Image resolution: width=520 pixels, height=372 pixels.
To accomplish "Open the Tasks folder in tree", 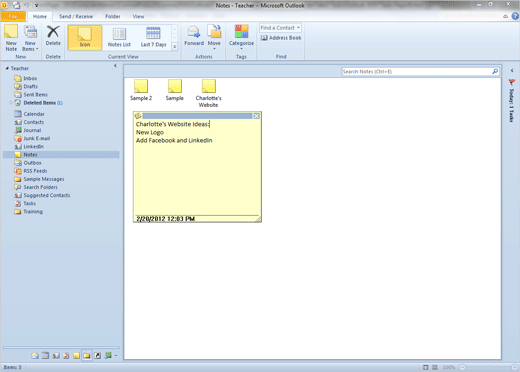I will [29, 203].
